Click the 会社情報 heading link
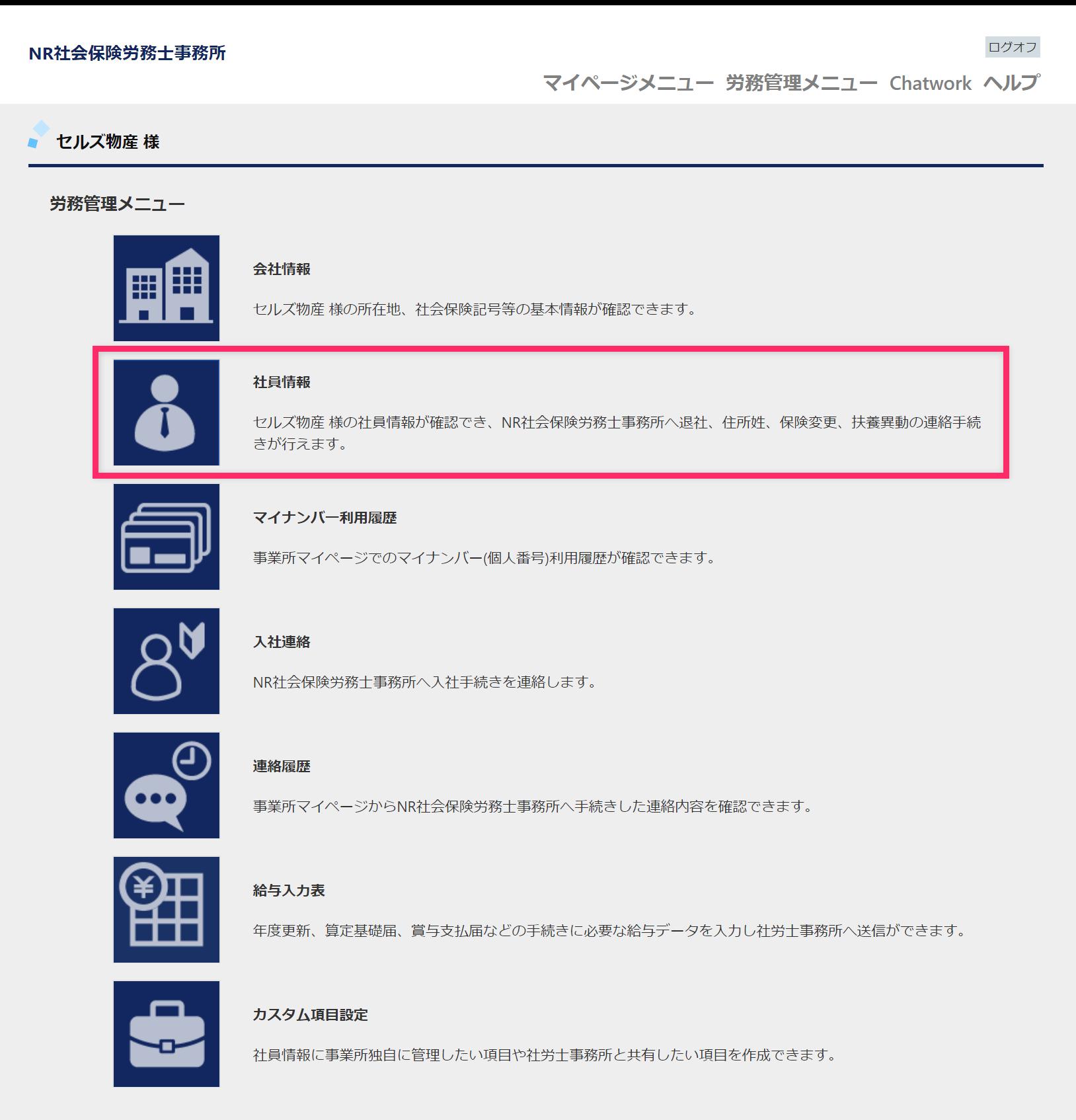 click(282, 269)
